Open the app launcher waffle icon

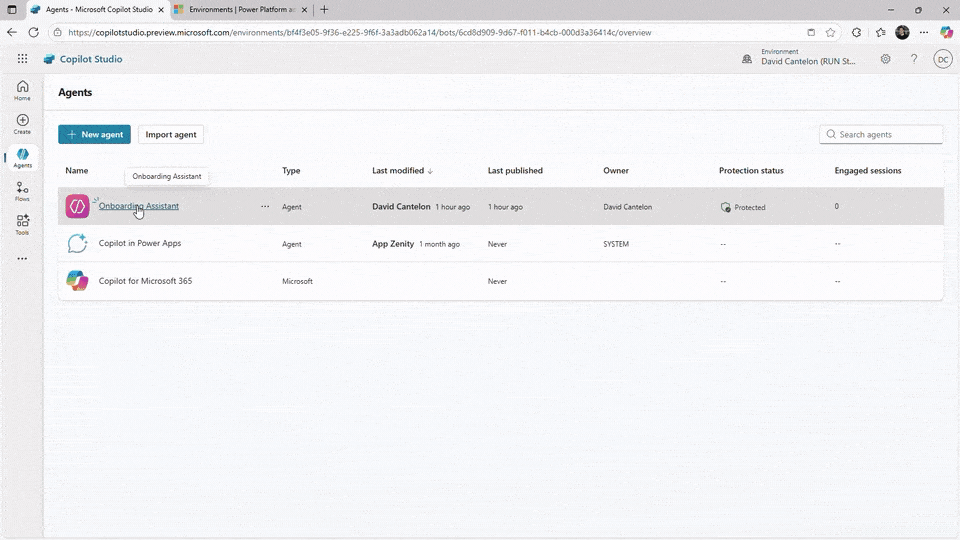pos(22,59)
